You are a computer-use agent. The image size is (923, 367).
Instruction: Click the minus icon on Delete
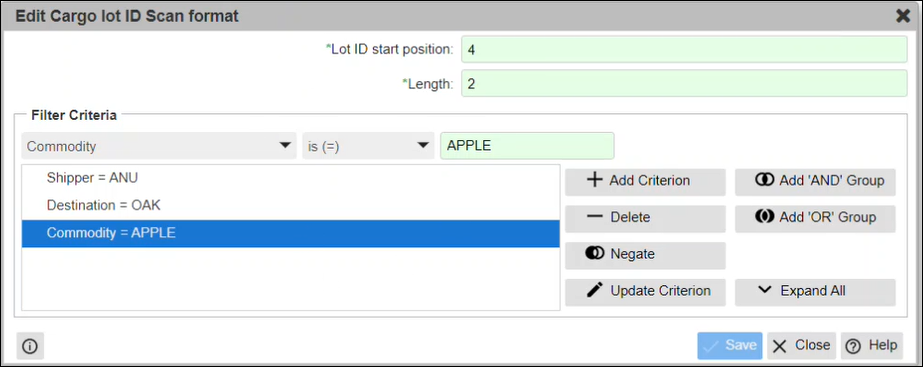595,217
